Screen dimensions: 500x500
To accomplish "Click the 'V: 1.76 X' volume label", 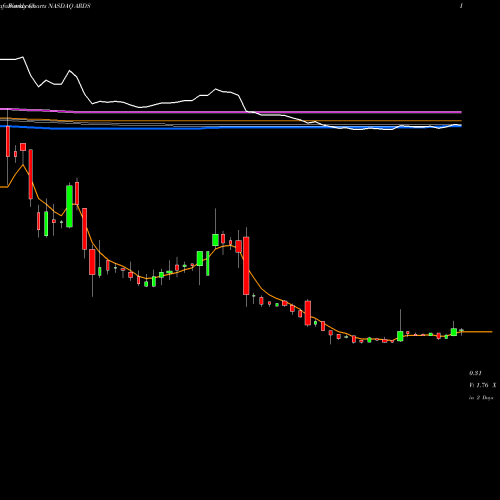I will pyautogui.click(x=482, y=385).
